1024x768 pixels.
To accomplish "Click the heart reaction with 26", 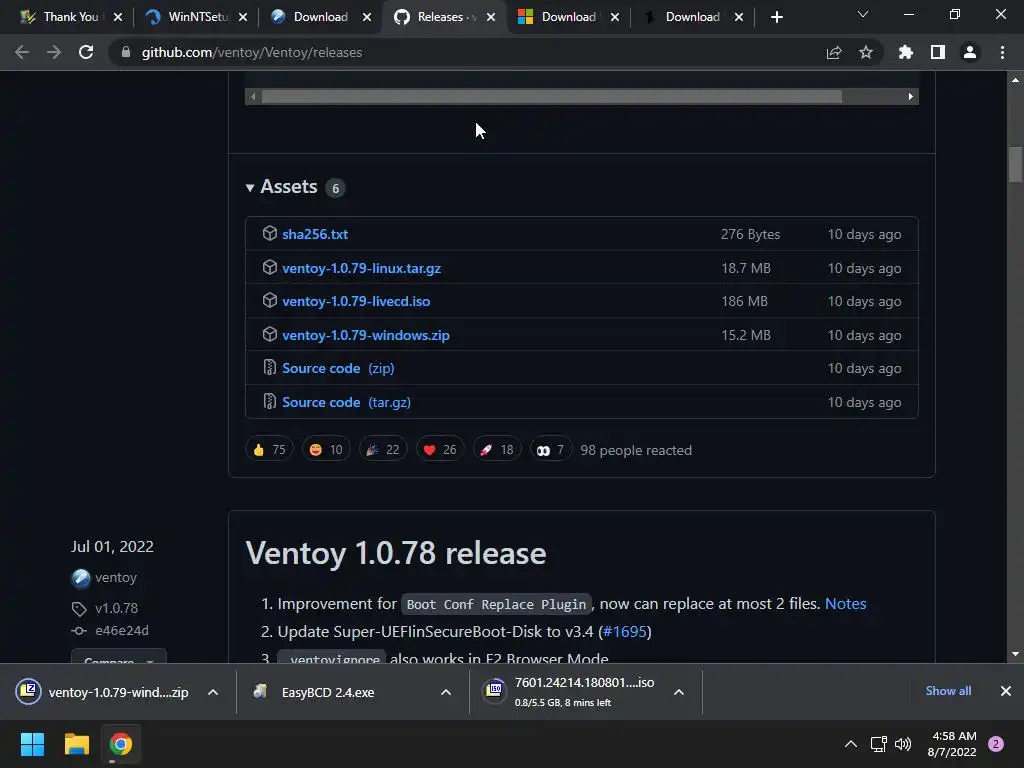I will (440, 449).
